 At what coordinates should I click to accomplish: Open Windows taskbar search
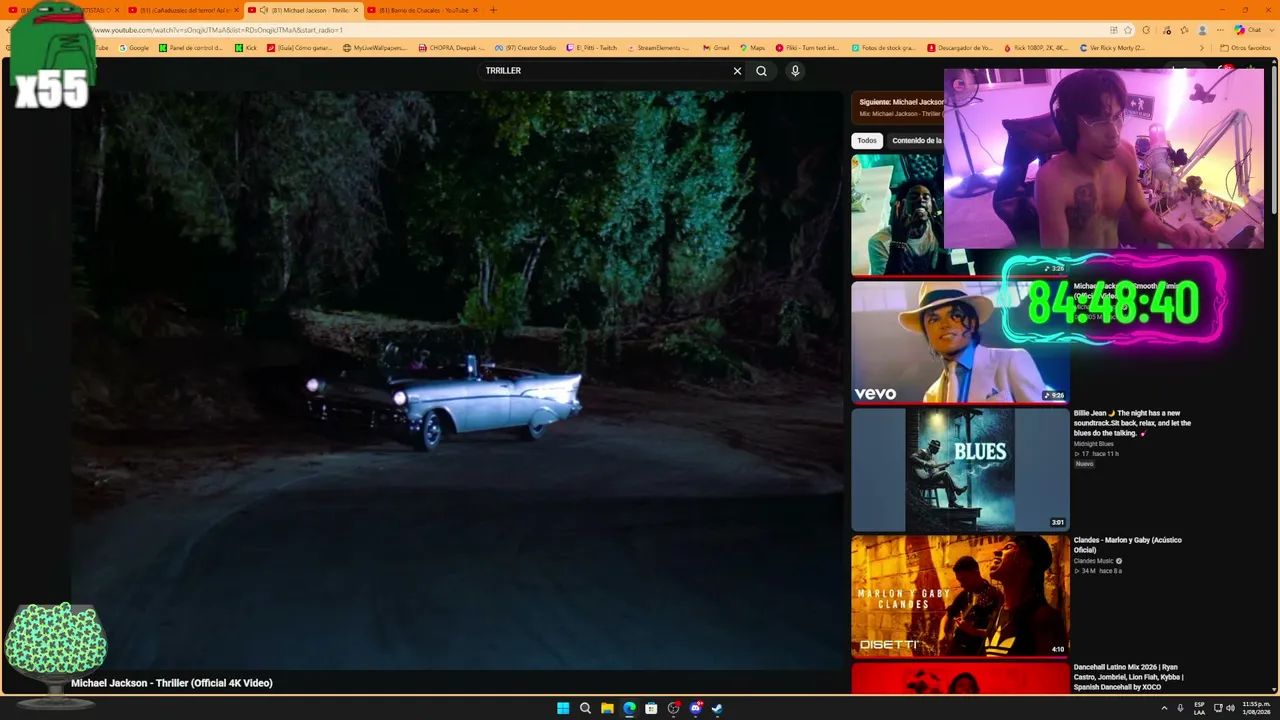pyautogui.click(x=585, y=708)
